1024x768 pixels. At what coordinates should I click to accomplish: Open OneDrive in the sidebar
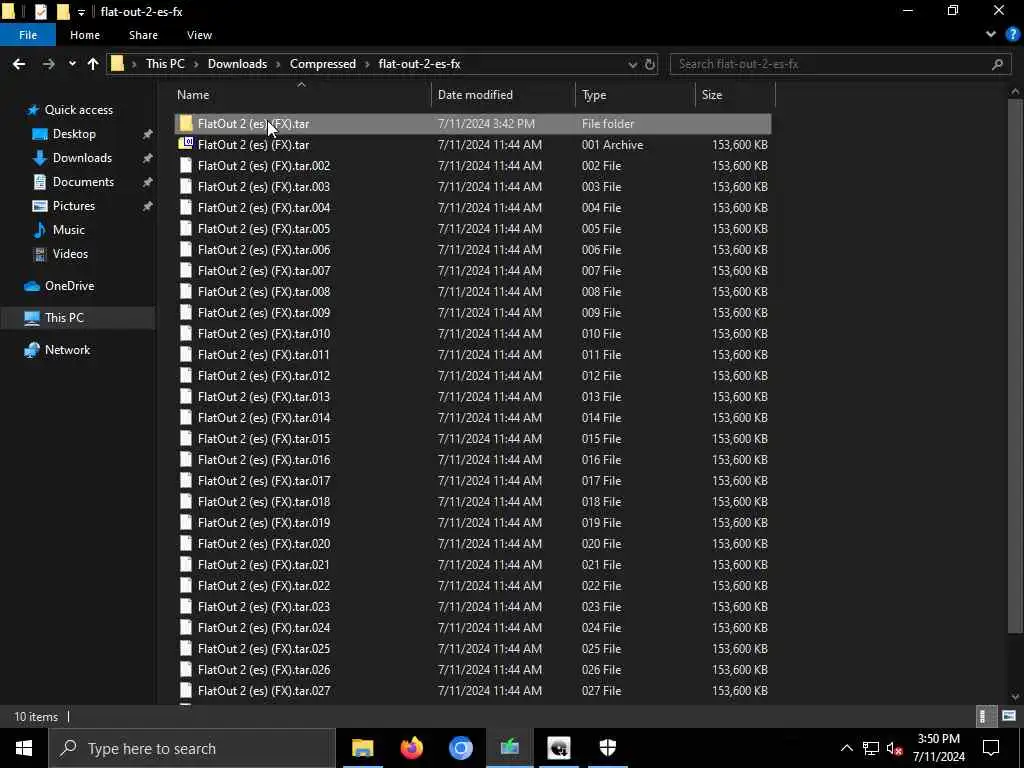point(69,286)
